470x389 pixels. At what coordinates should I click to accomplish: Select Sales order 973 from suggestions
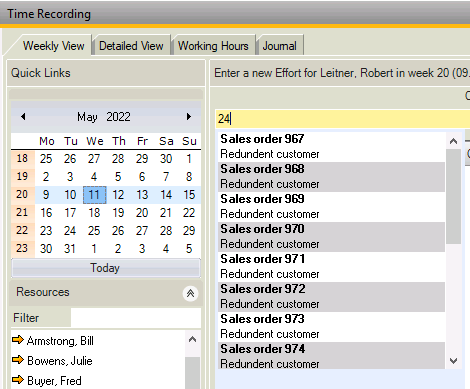(331, 327)
